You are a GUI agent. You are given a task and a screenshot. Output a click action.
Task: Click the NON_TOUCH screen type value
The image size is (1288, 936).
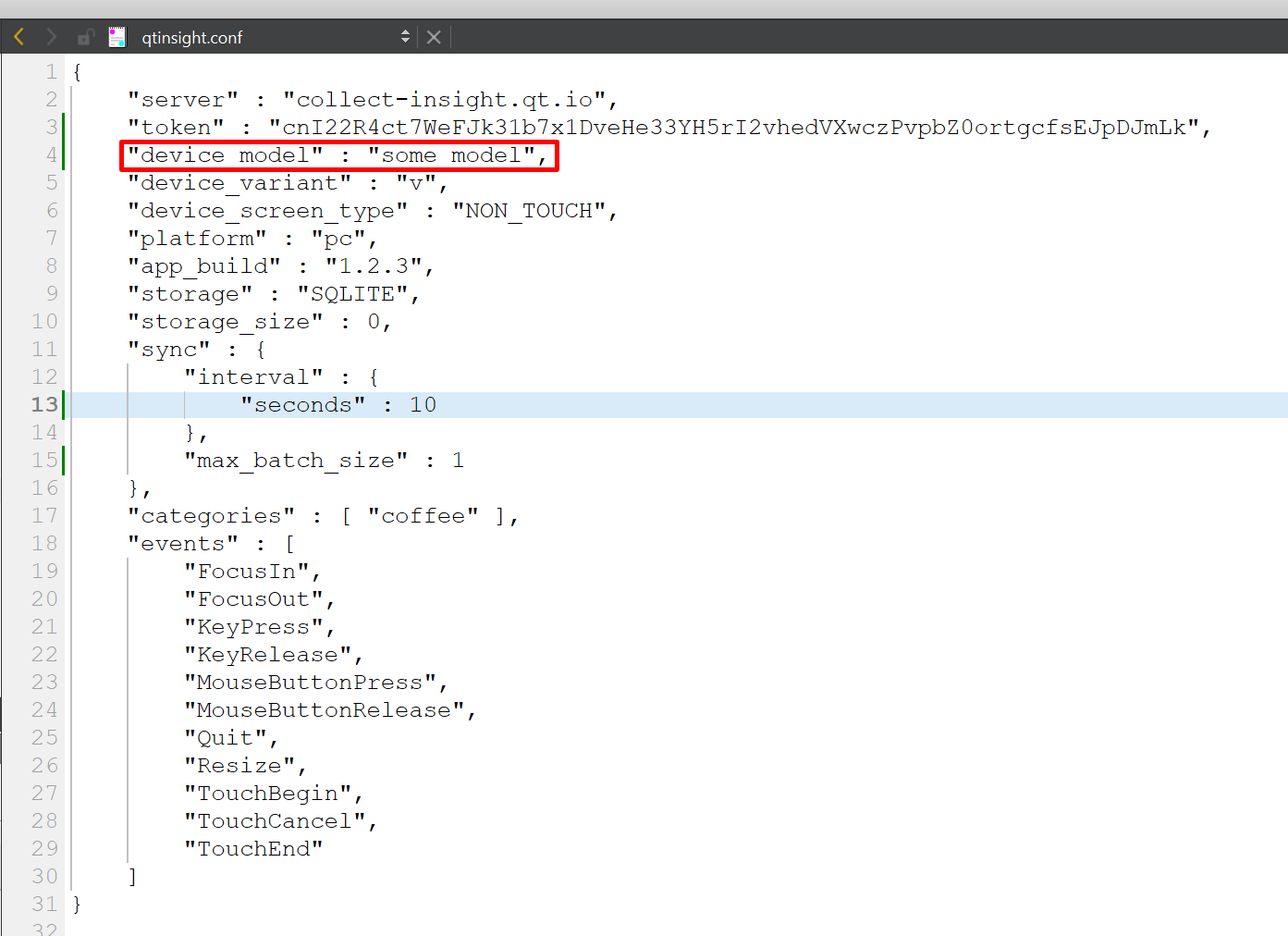tap(529, 211)
